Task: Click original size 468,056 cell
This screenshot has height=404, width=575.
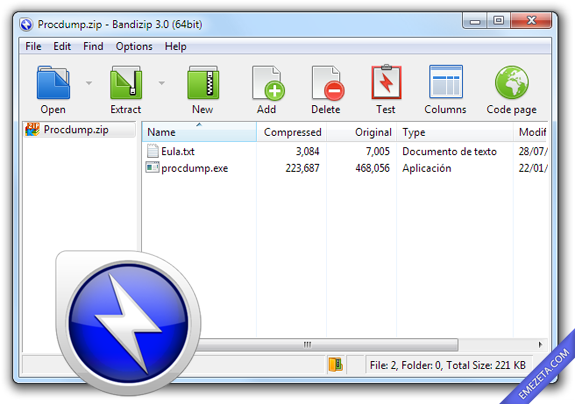Action: [372, 168]
